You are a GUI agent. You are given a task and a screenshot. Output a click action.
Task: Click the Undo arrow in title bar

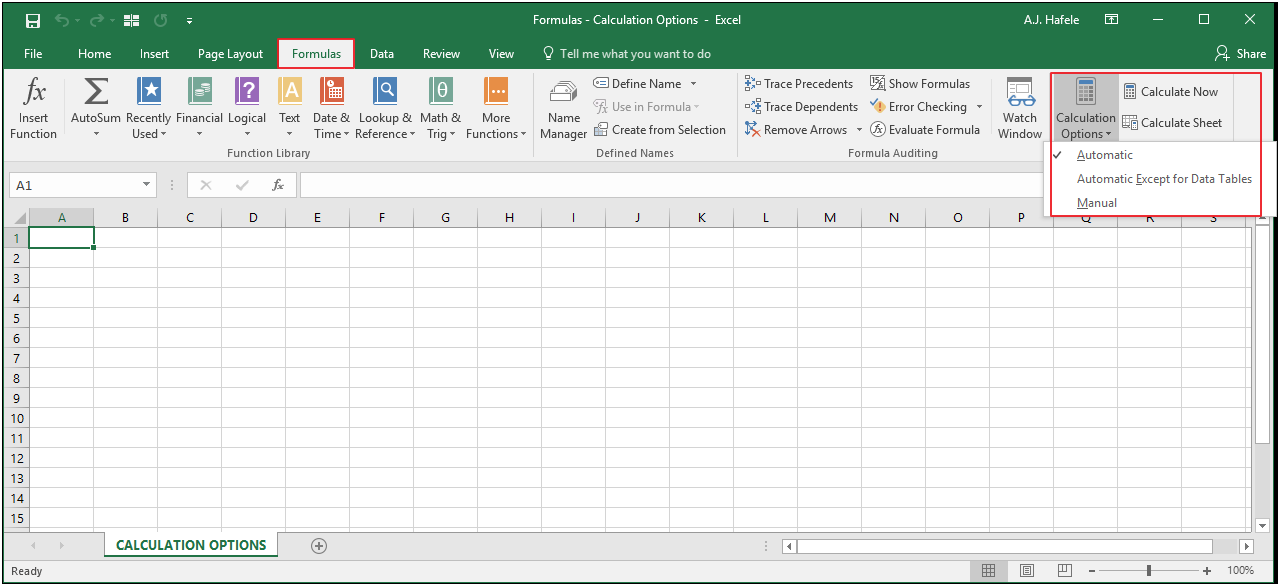62,20
